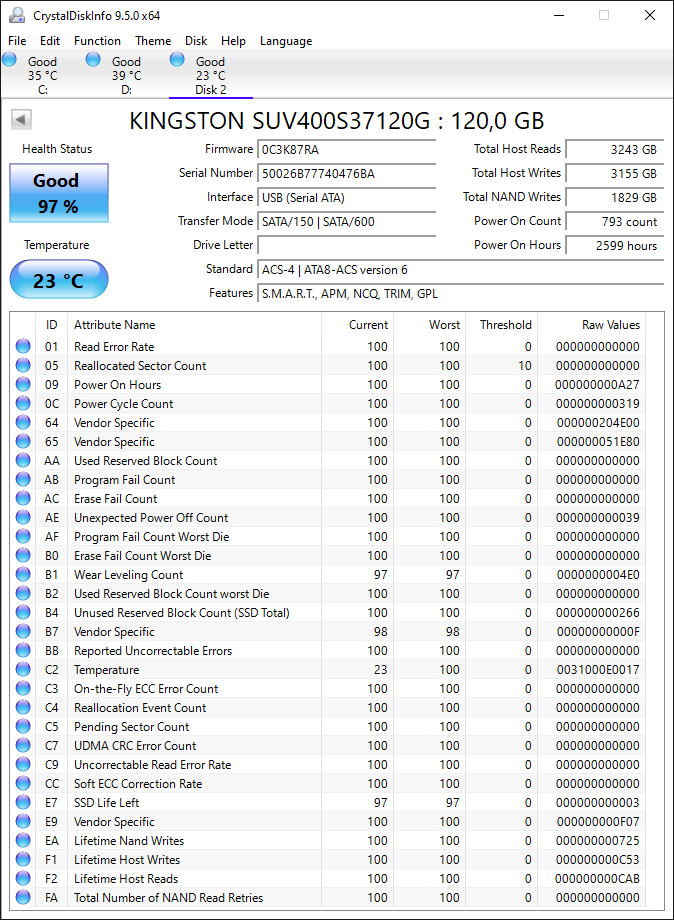
Task: Select the Uncorrectable Read Error Rate text
Action: coord(153,765)
